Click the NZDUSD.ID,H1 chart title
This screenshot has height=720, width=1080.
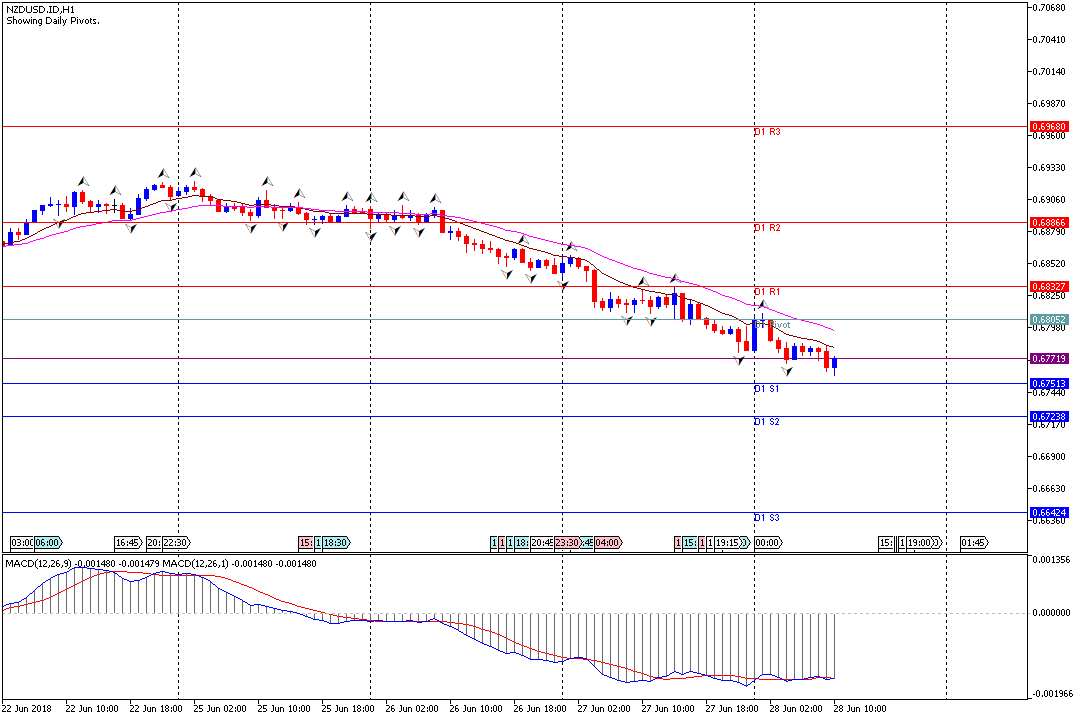coord(40,9)
